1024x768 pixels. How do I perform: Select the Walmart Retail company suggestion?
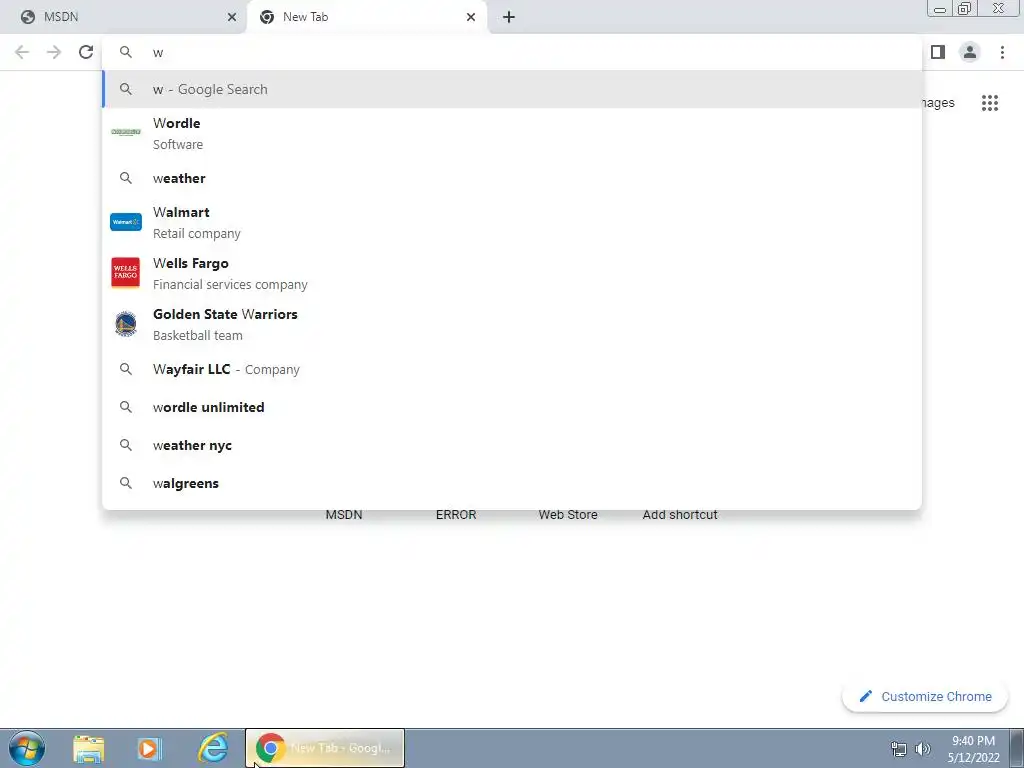click(512, 223)
